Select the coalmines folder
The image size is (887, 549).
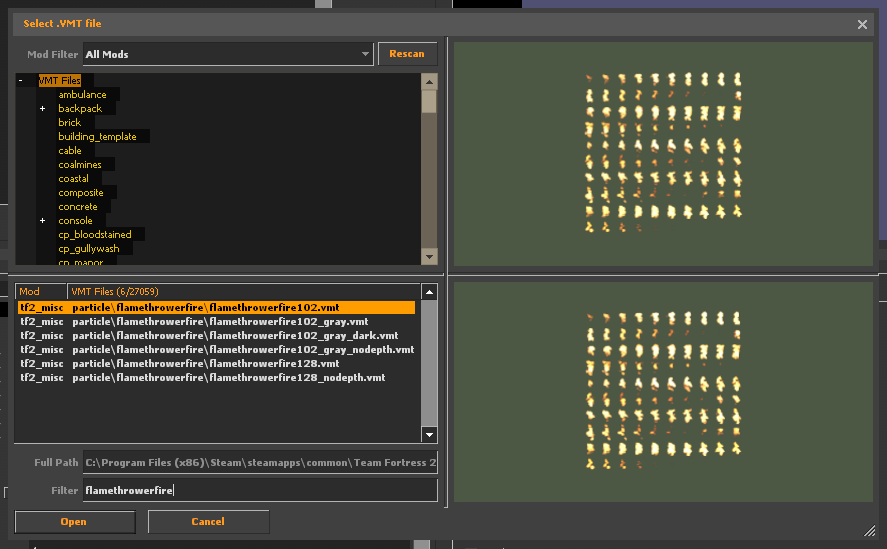80,165
